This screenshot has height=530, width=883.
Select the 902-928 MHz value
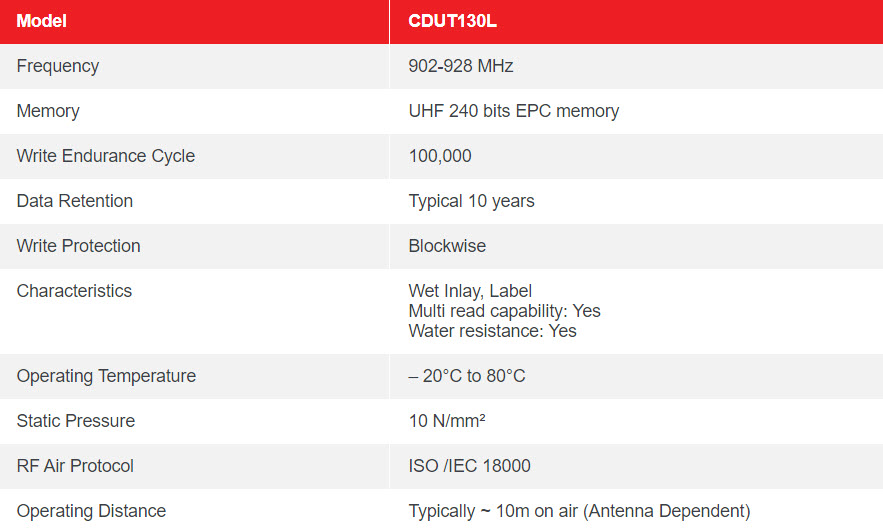(x=461, y=66)
